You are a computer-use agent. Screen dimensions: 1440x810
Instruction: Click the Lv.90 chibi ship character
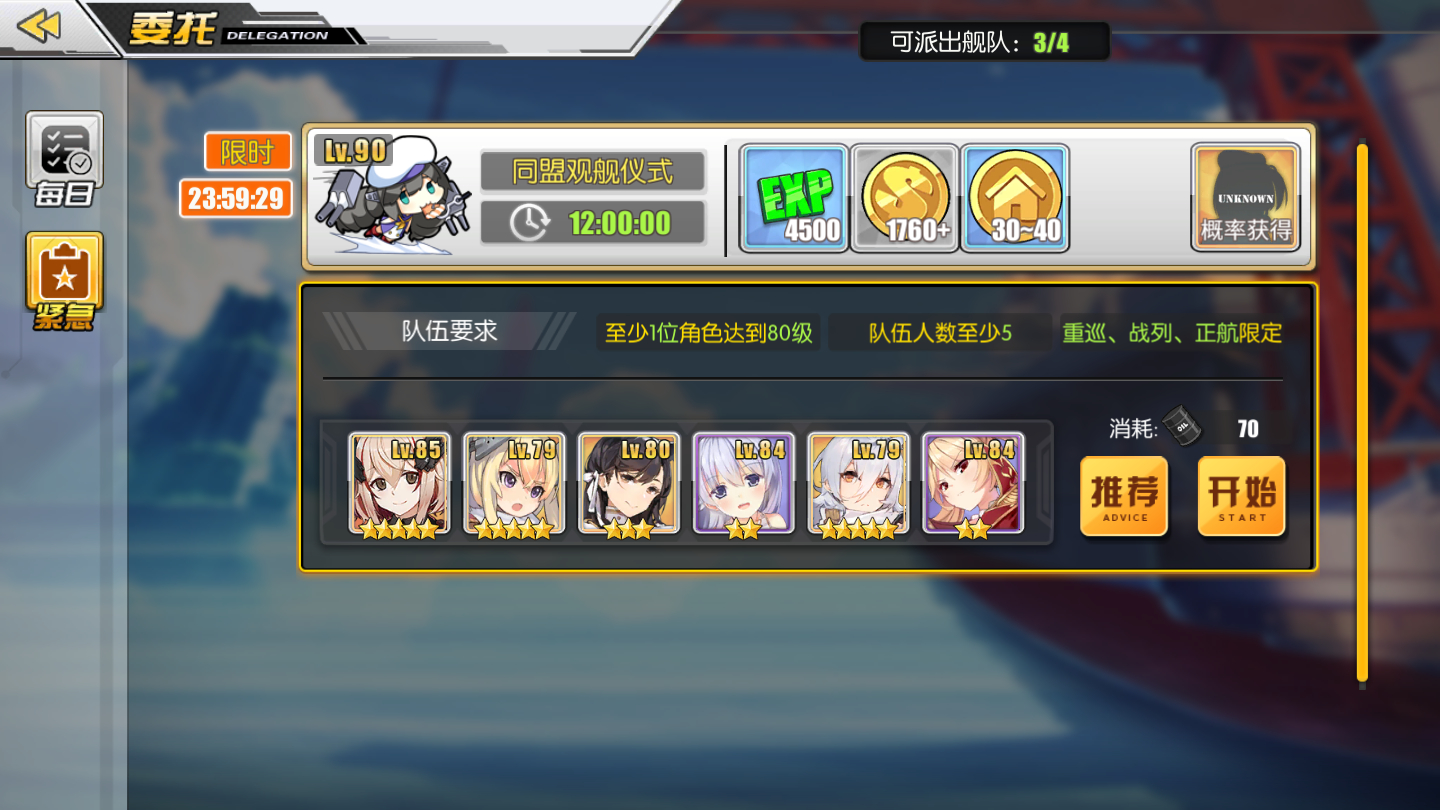click(x=392, y=197)
